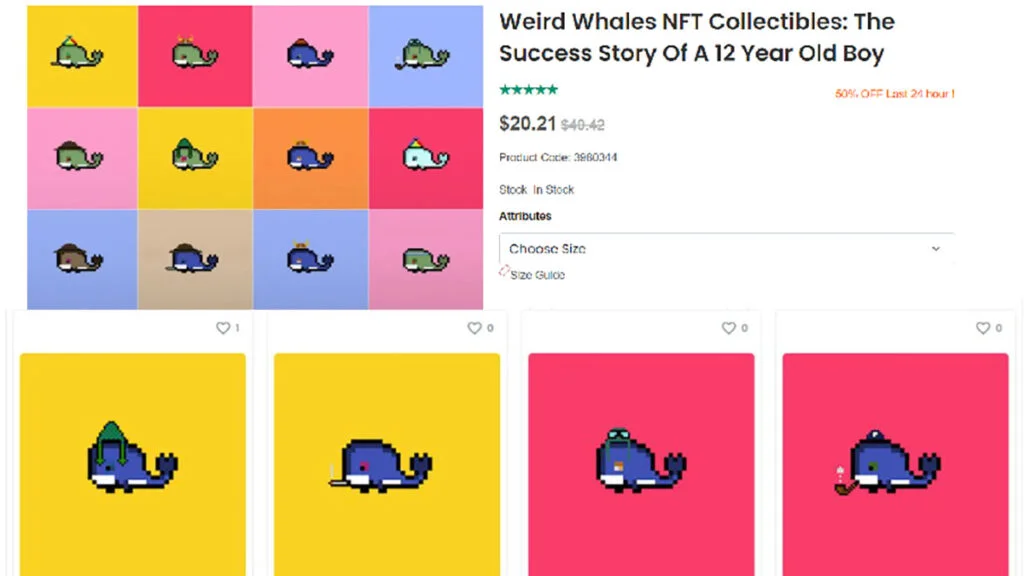Viewport: 1024px width, 576px height.
Task: Click the 50% OFF promo text
Action: (x=894, y=93)
